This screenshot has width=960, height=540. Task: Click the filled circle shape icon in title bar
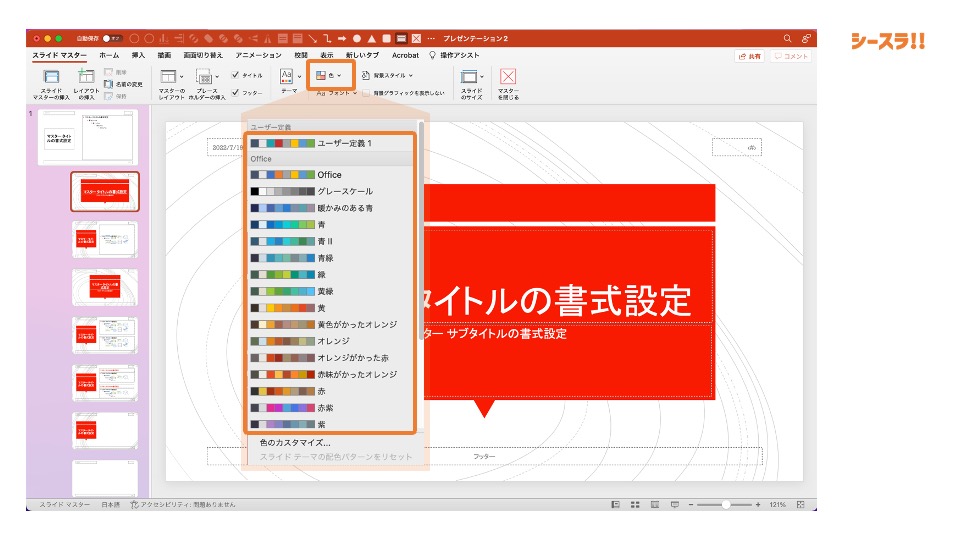click(356, 38)
